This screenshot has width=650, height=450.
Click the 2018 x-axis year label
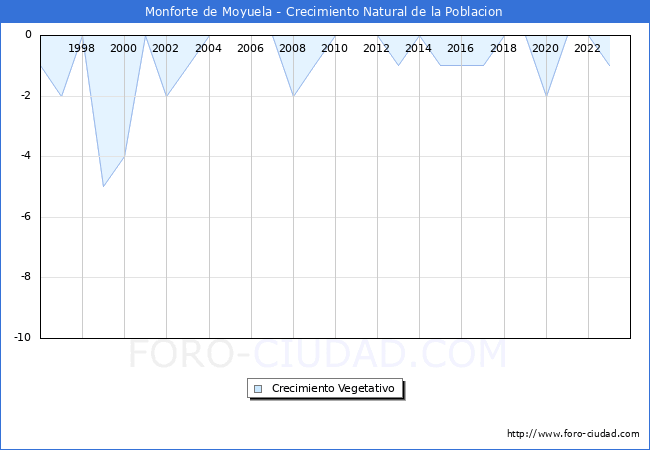(x=503, y=48)
